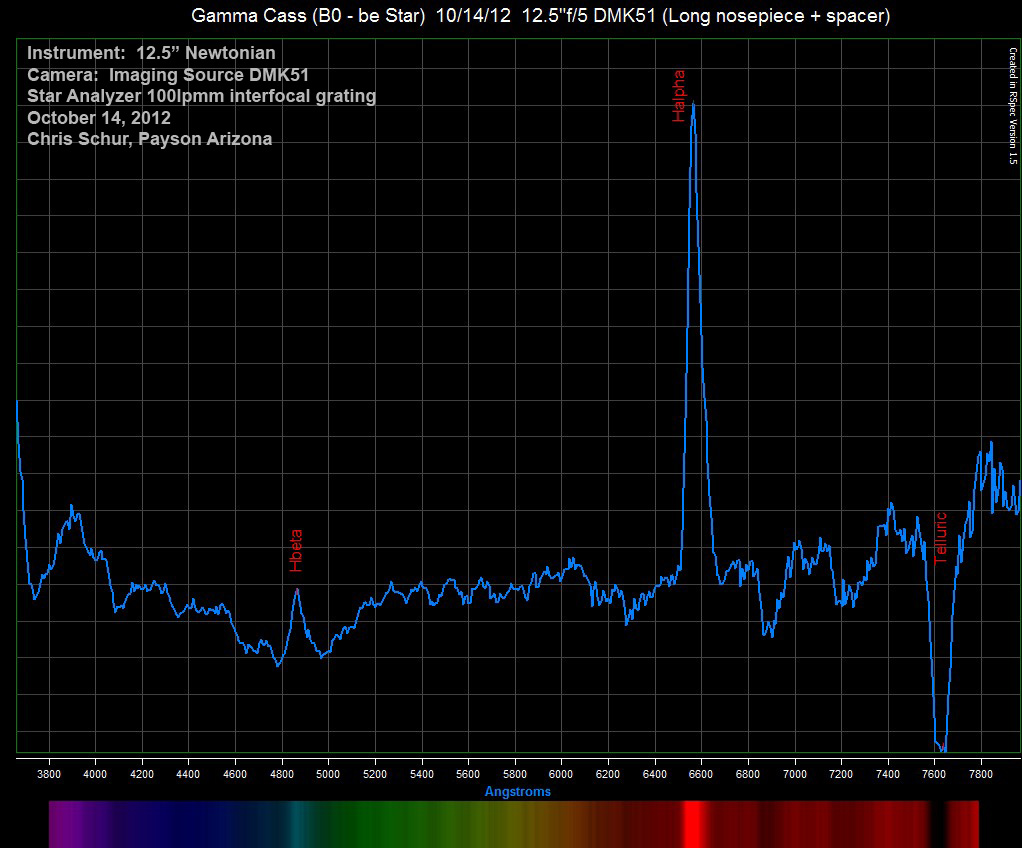The width and height of the screenshot is (1022, 848).
Task: Select the Star Analyzer grating annotation
Action: 201,96
